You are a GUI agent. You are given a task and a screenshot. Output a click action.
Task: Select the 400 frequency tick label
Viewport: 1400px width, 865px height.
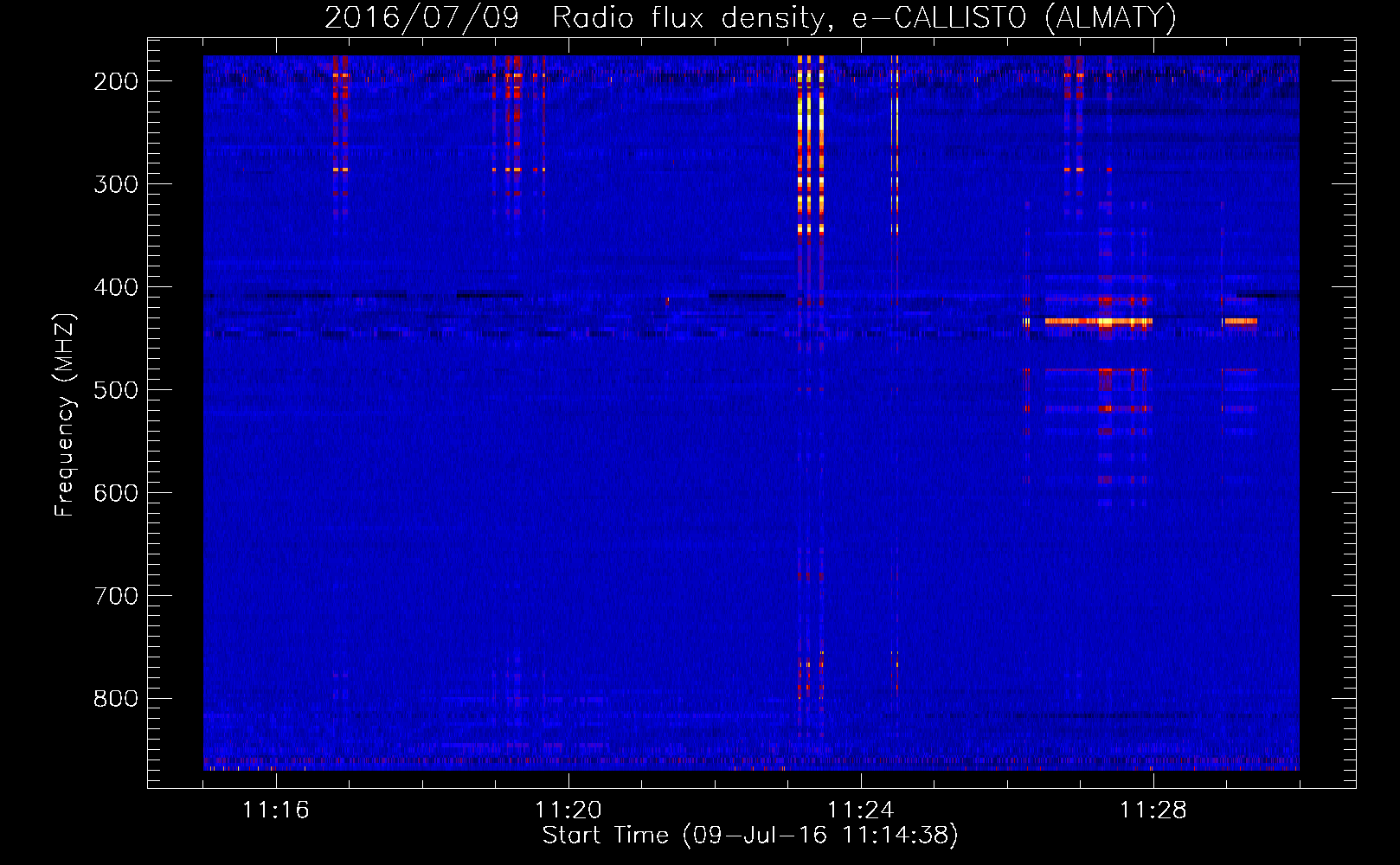tap(116, 287)
